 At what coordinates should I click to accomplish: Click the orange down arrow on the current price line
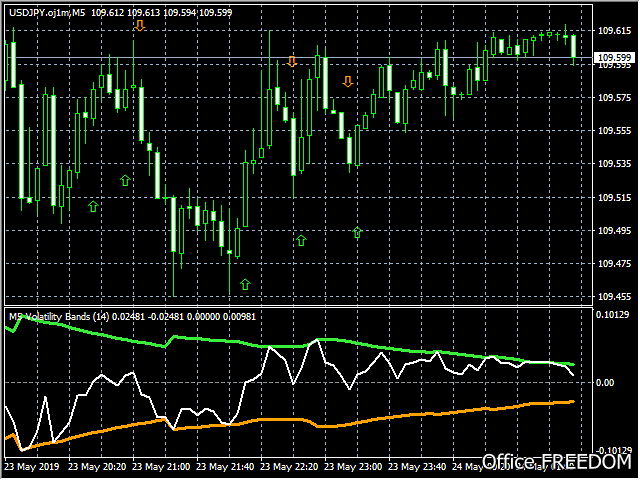coord(291,62)
